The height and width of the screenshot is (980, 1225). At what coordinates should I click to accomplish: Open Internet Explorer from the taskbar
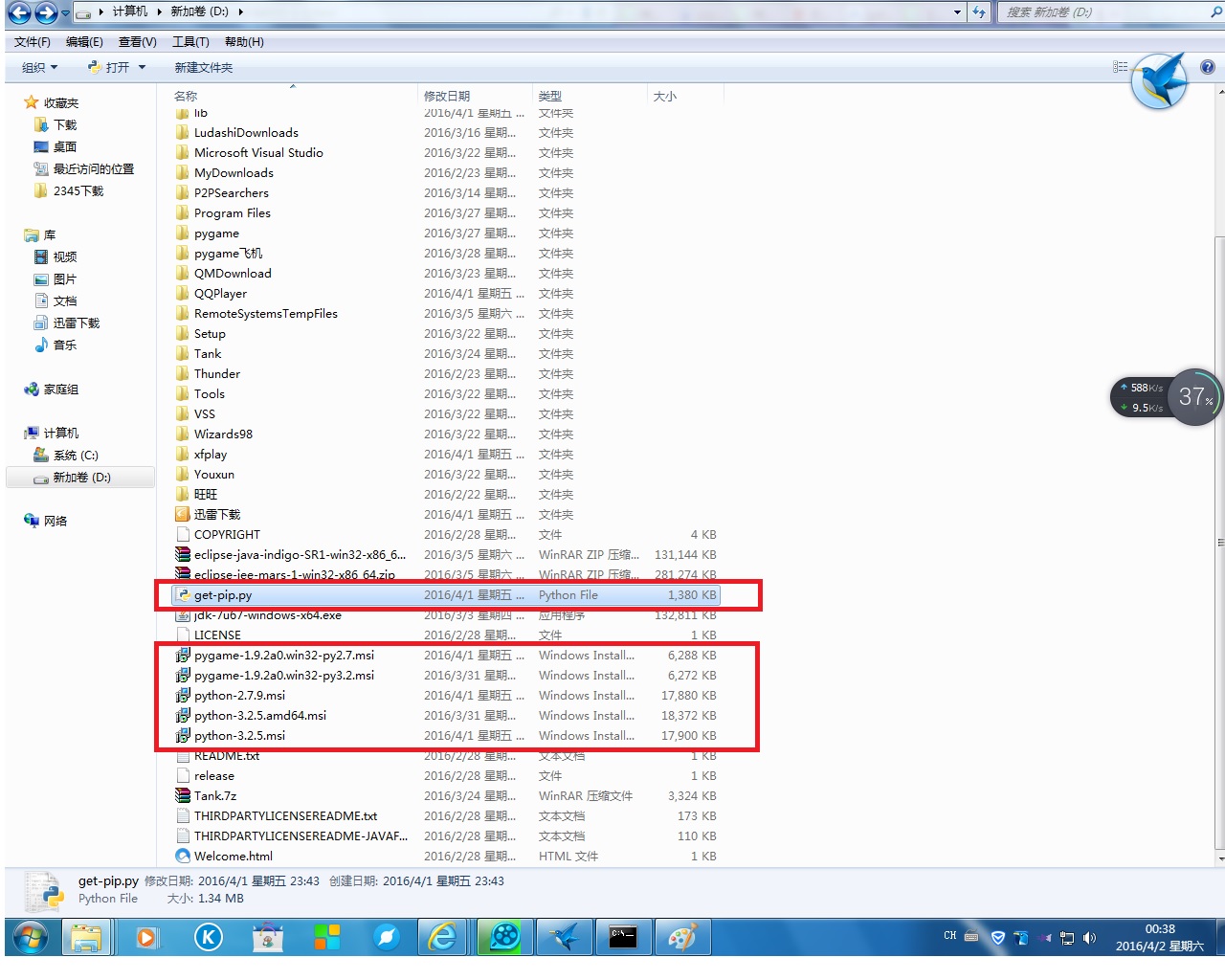point(442,937)
